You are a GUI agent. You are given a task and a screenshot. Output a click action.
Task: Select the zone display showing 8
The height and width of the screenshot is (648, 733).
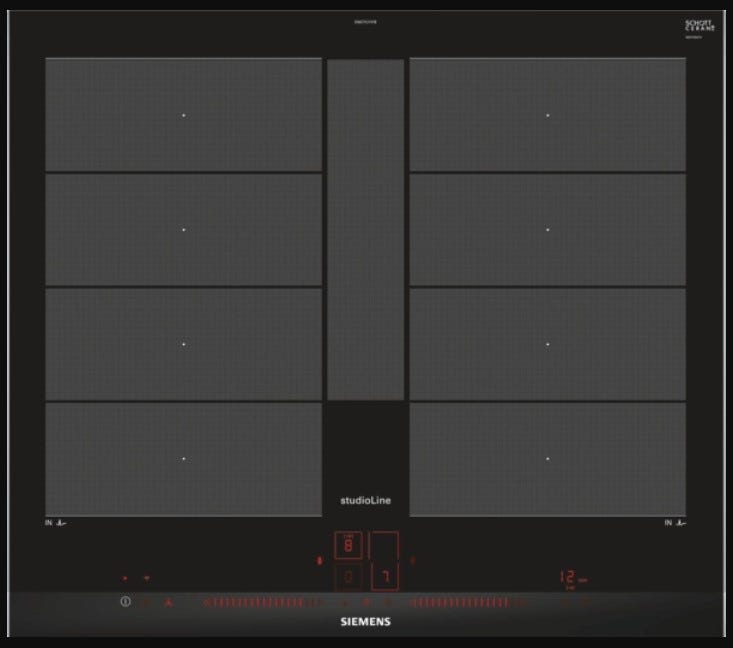348,545
